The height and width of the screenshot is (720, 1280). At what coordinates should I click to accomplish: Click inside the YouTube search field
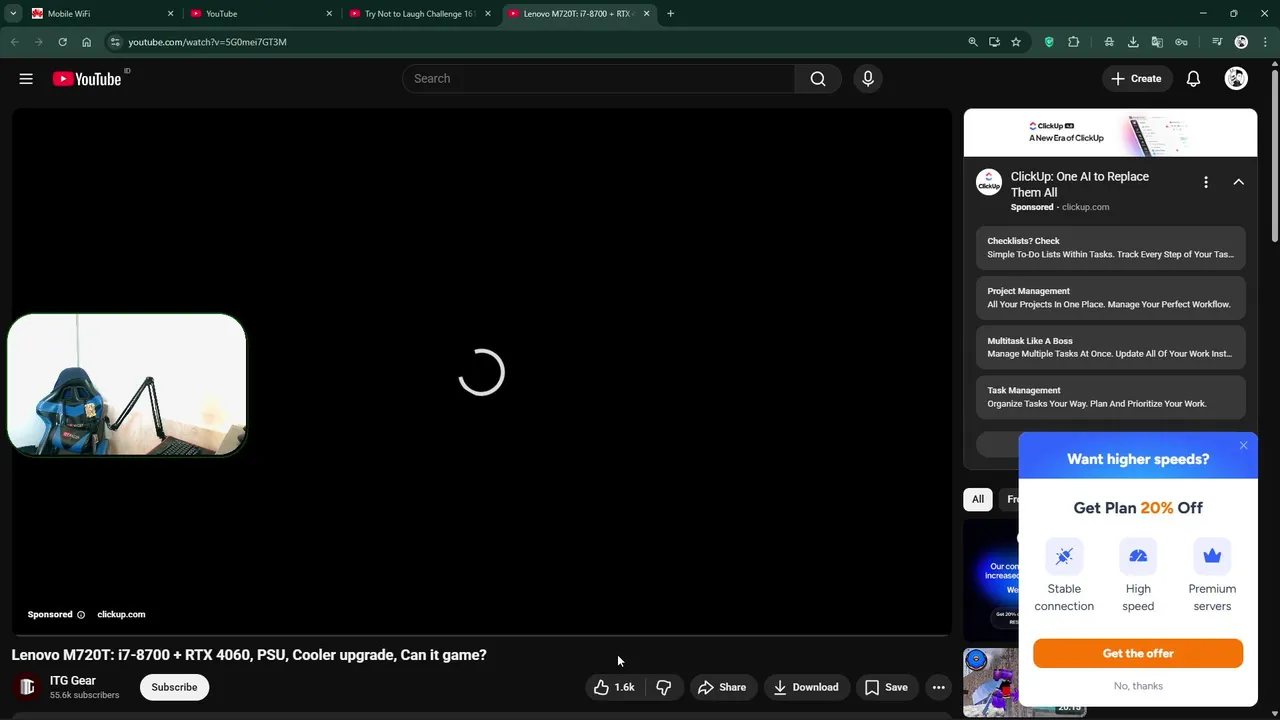pos(598,79)
